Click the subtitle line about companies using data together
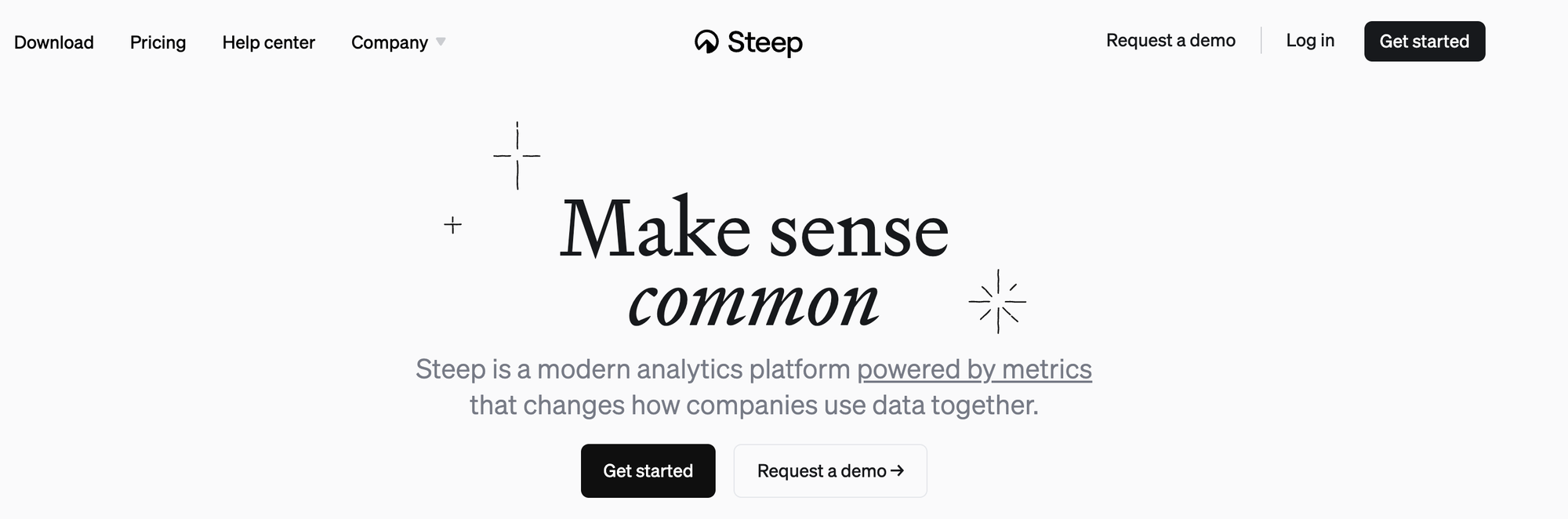The image size is (1568, 519). [753, 405]
